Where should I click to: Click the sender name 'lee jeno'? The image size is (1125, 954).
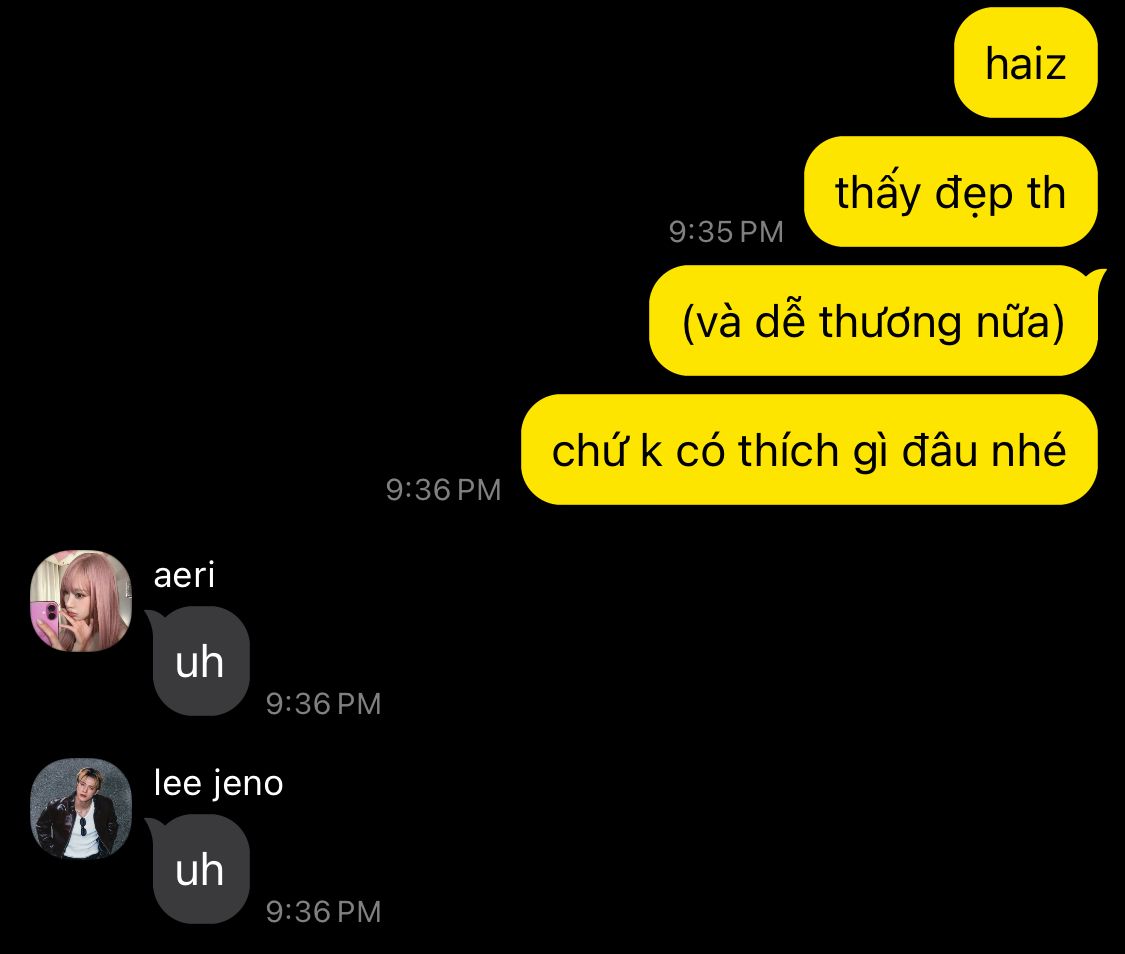(x=218, y=783)
